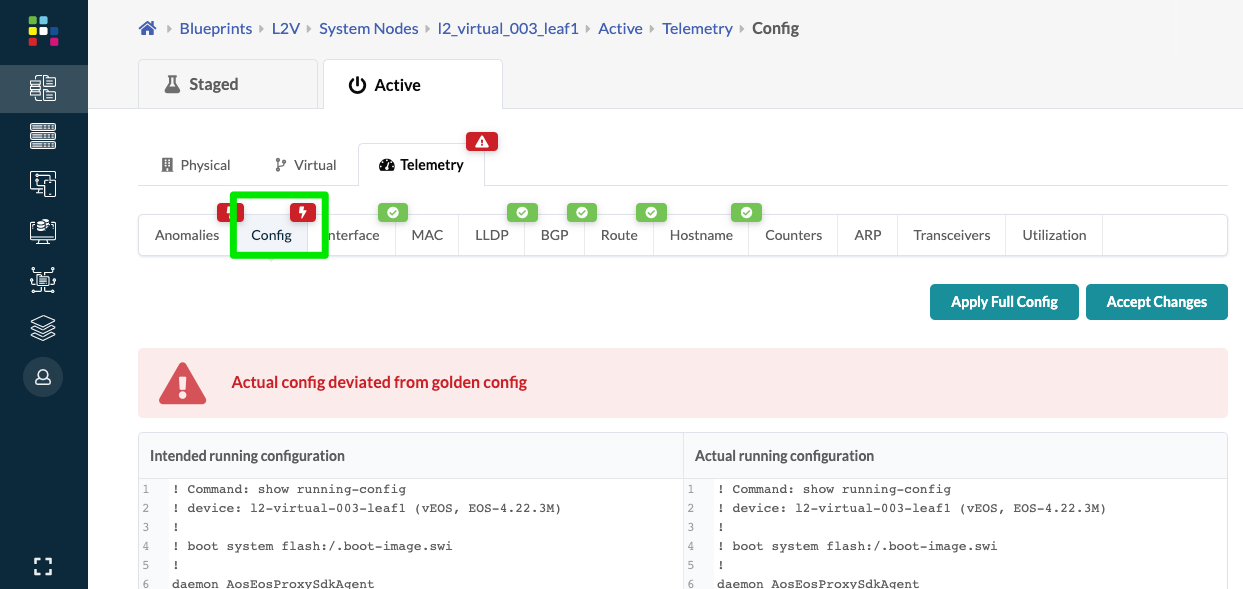This screenshot has width=1243, height=589.
Task: Follow the Blueprints breadcrumb link
Action: tap(216, 29)
